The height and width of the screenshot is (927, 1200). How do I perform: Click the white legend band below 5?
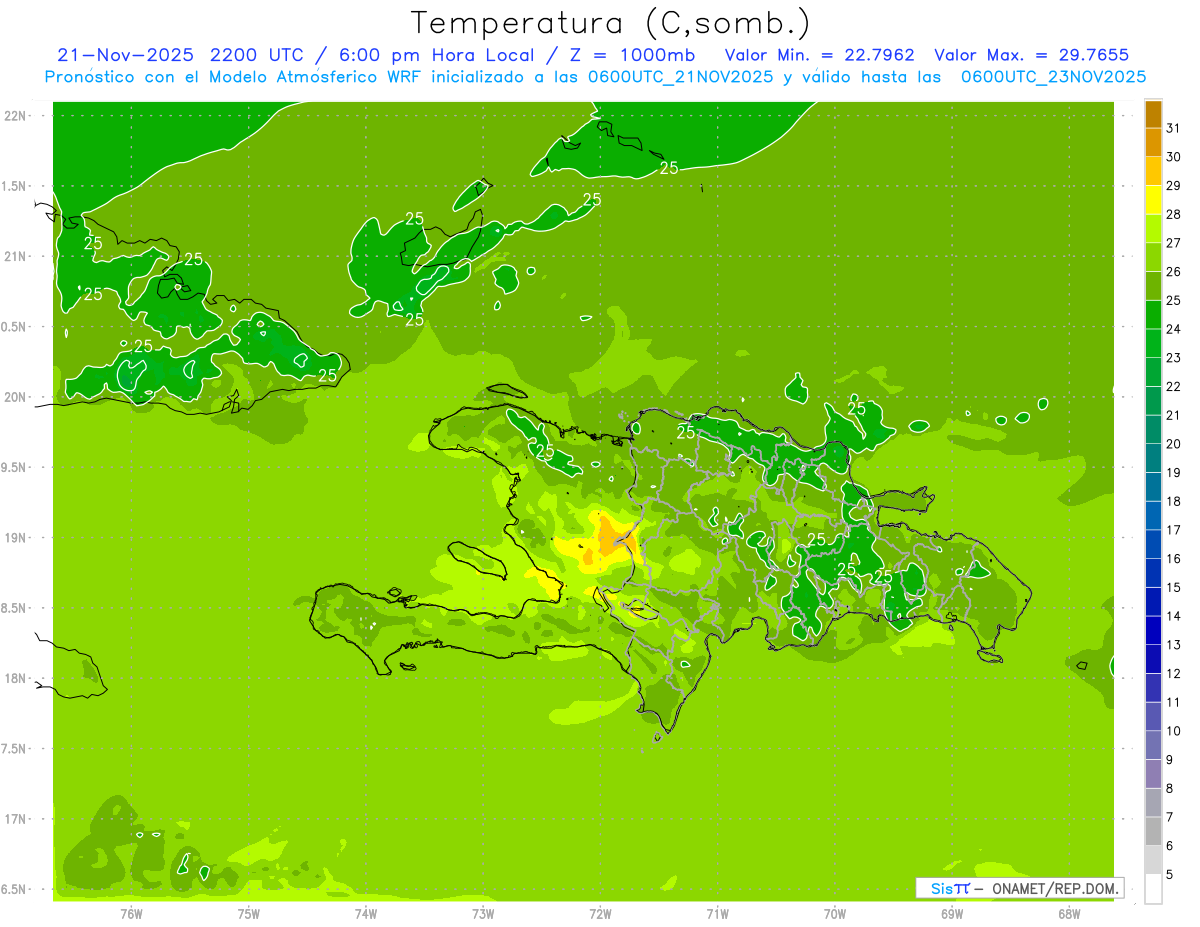pos(1153,889)
